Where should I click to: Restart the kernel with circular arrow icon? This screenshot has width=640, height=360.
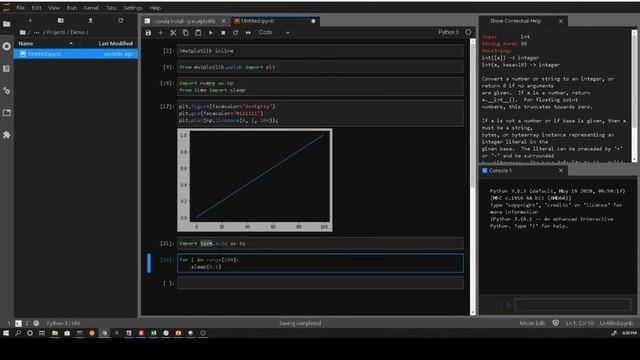coord(236,33)
